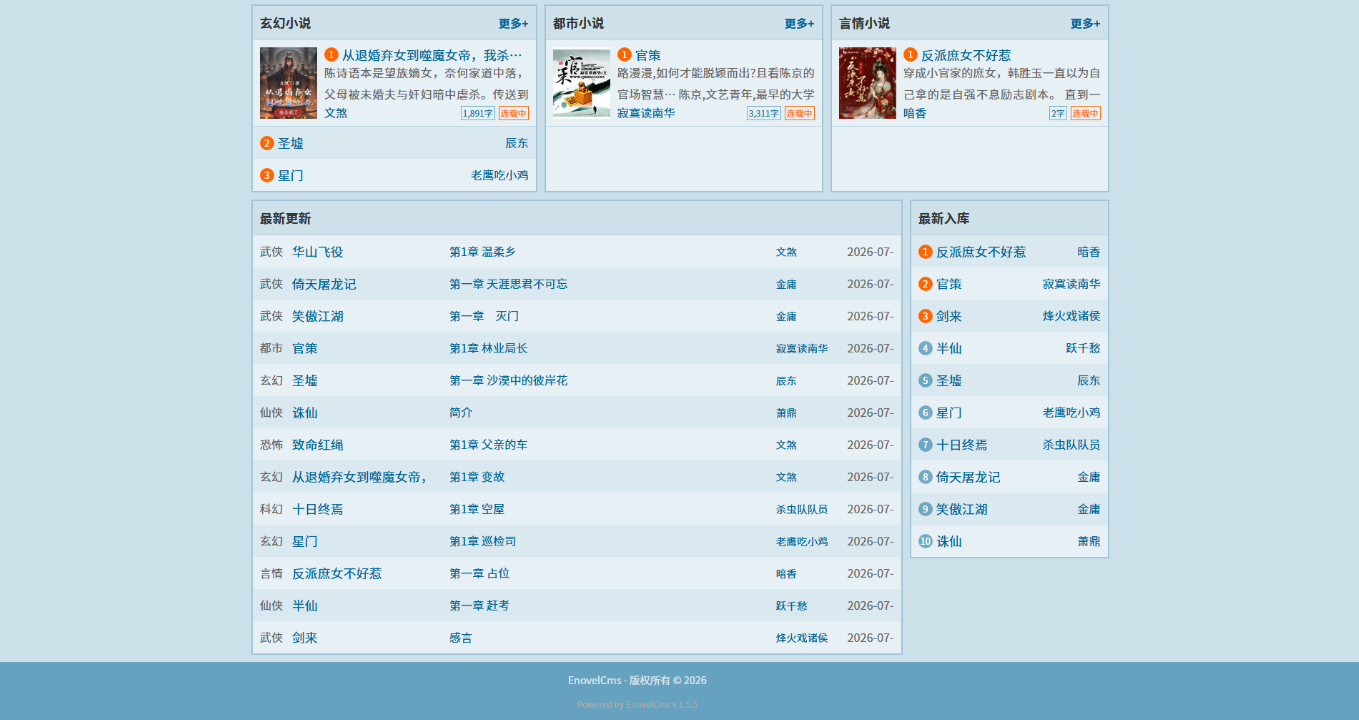Open 星门 in 玄幻小说 ranking list
The image size is (1359, 720).
[x=290, y=175]
